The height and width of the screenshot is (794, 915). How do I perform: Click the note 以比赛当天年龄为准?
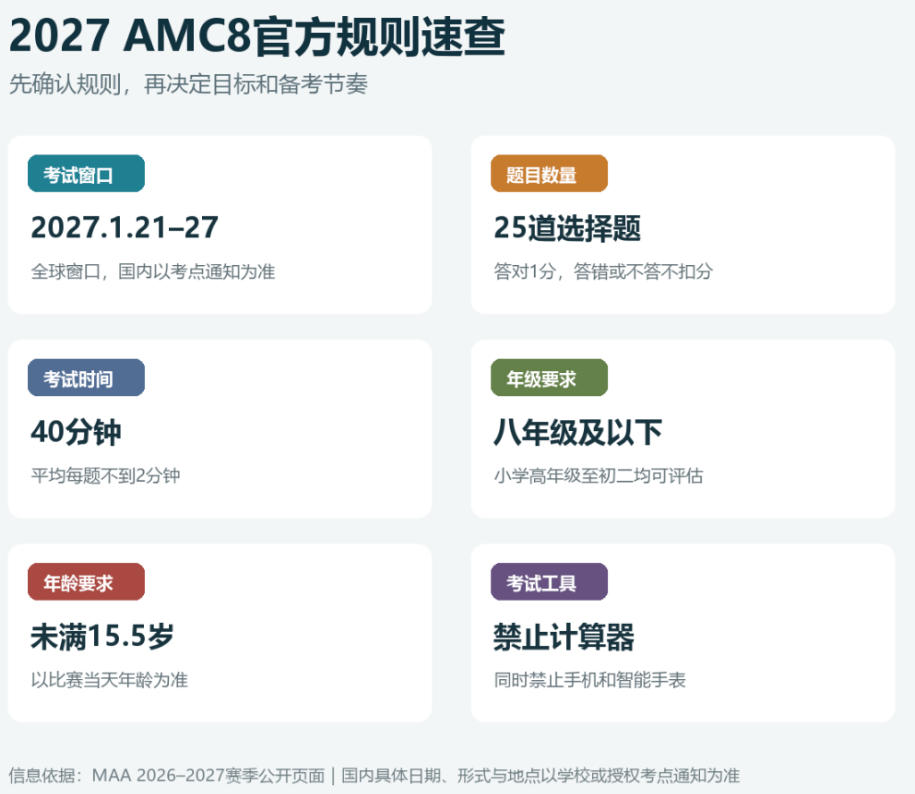(110, 680)
